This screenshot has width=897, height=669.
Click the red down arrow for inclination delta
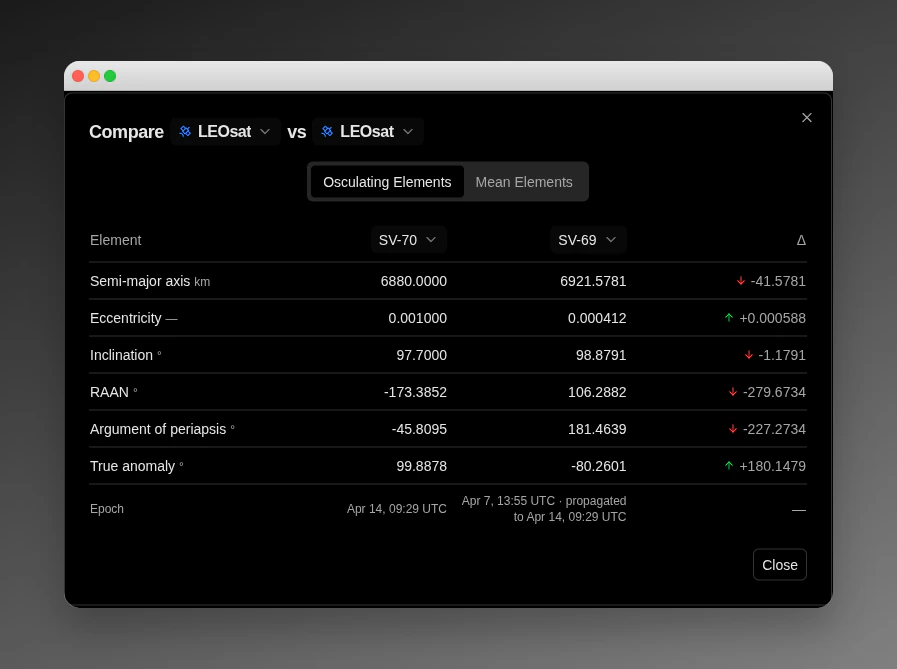pos(749,355)
